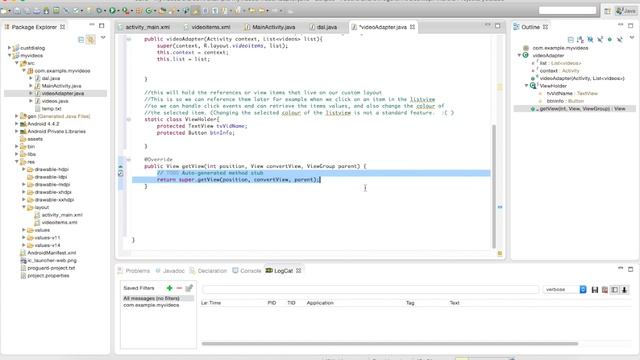The image size is (640, 360).
Task: Select getView method in Outline
Action: tap(582, 109)
